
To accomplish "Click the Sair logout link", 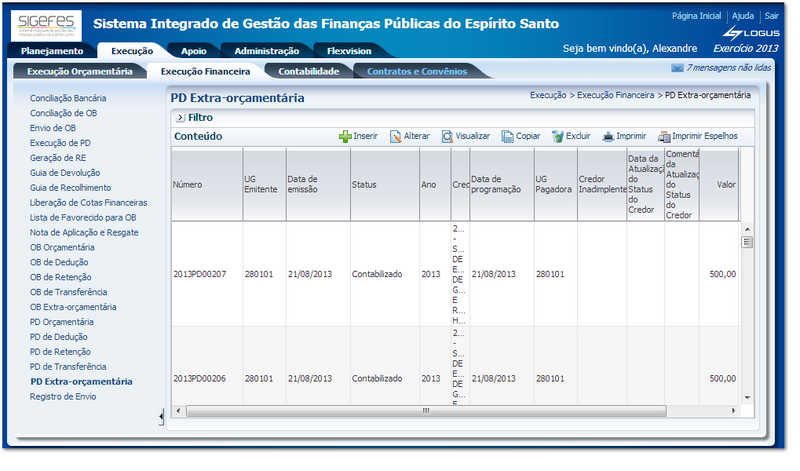I will click(771, 16).
